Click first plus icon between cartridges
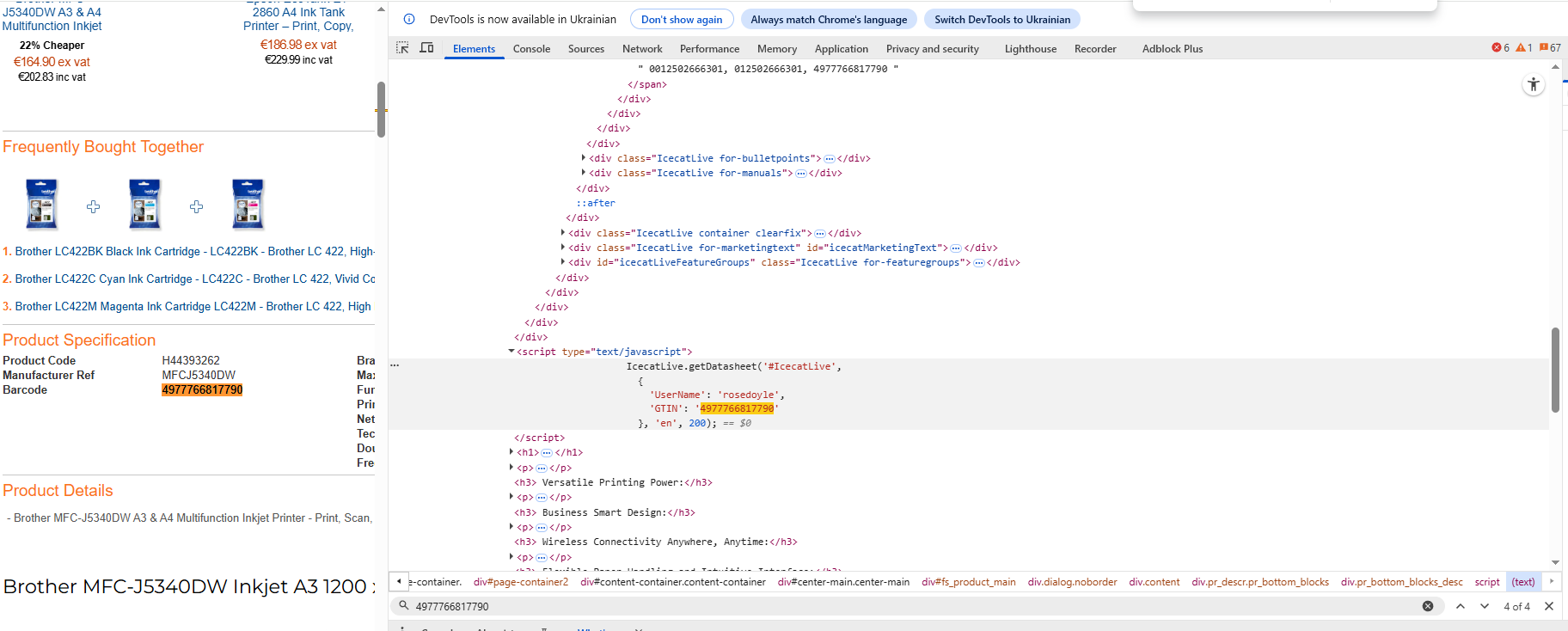The width and height of the screenshot is (1568, 631). coord(94,206)
